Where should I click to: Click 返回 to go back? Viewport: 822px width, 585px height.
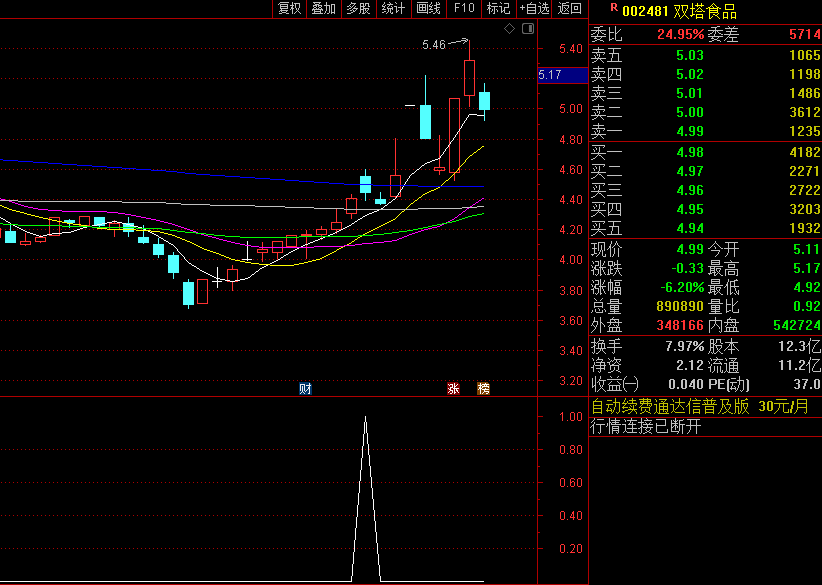570,9
